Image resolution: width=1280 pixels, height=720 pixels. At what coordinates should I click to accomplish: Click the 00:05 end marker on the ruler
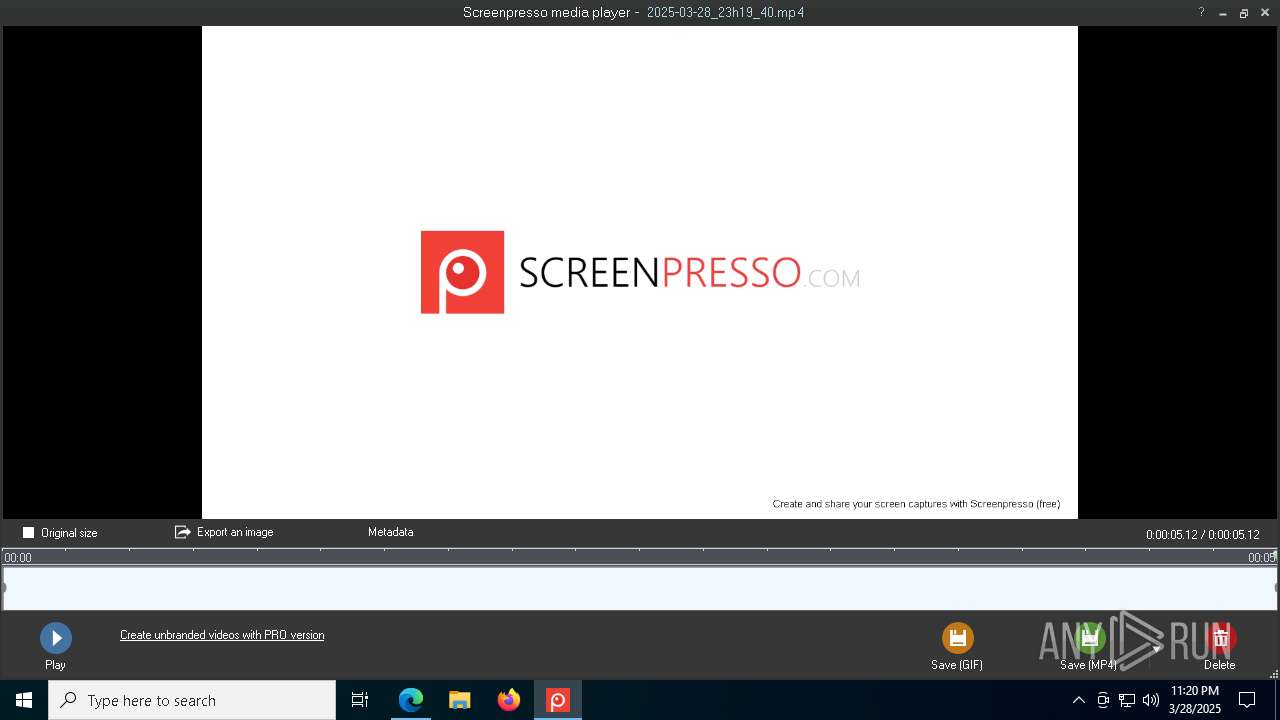point(1262,558)
